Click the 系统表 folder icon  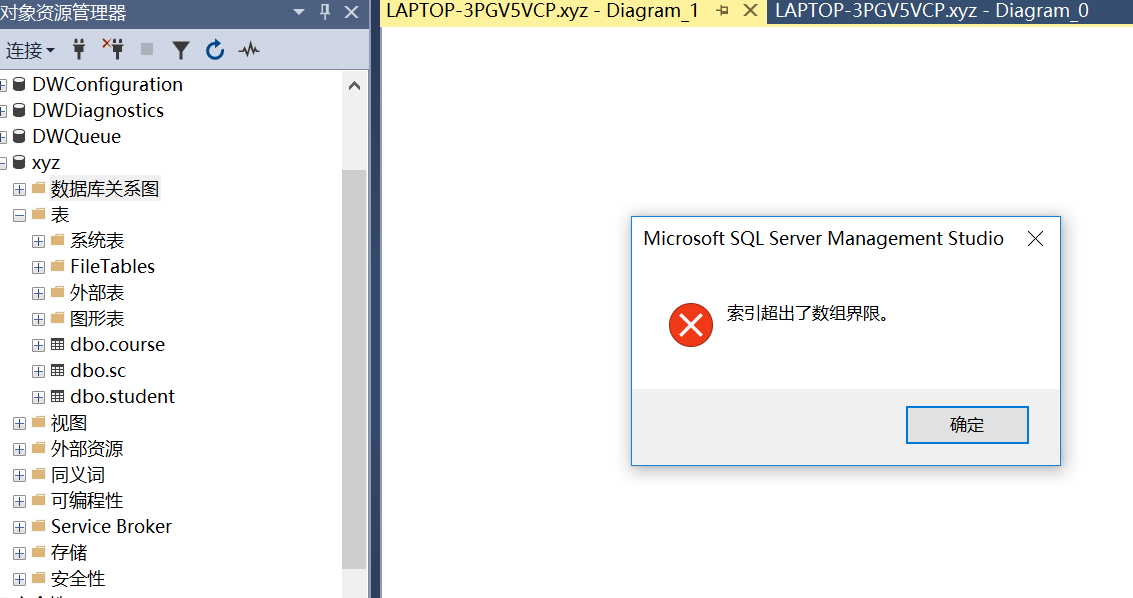click(58, 240)
